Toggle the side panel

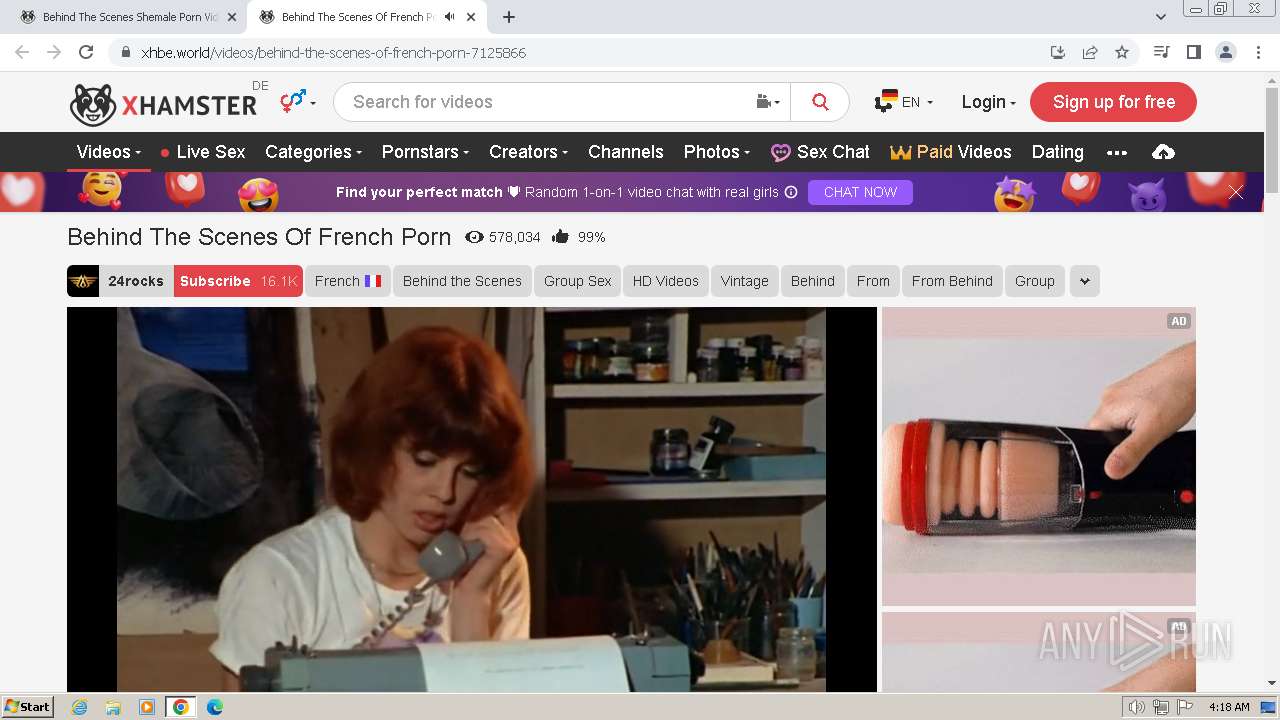pyautogui.click(x=1193, y=52)
